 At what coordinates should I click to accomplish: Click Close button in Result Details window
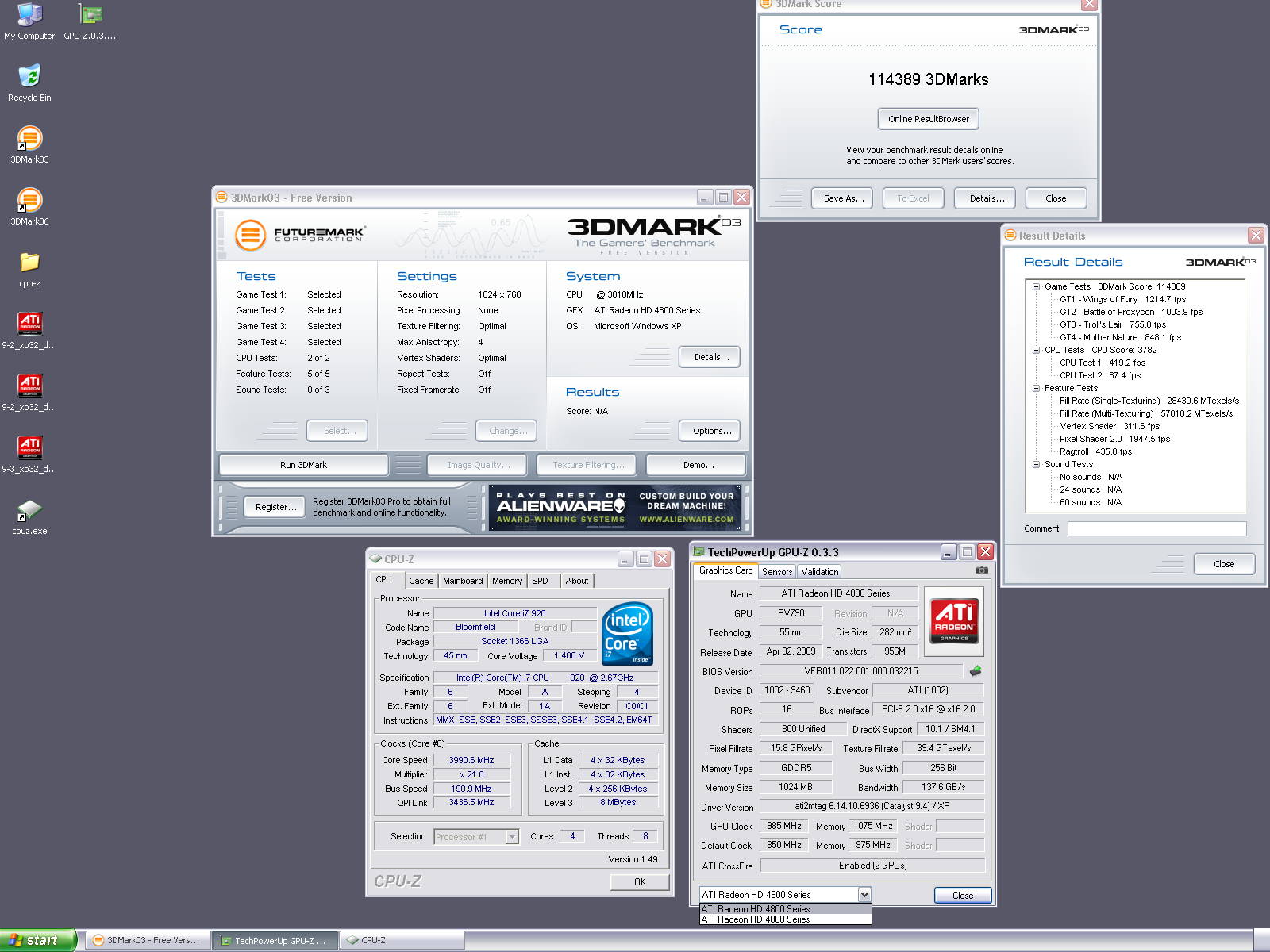click(x=1224, y=564)
